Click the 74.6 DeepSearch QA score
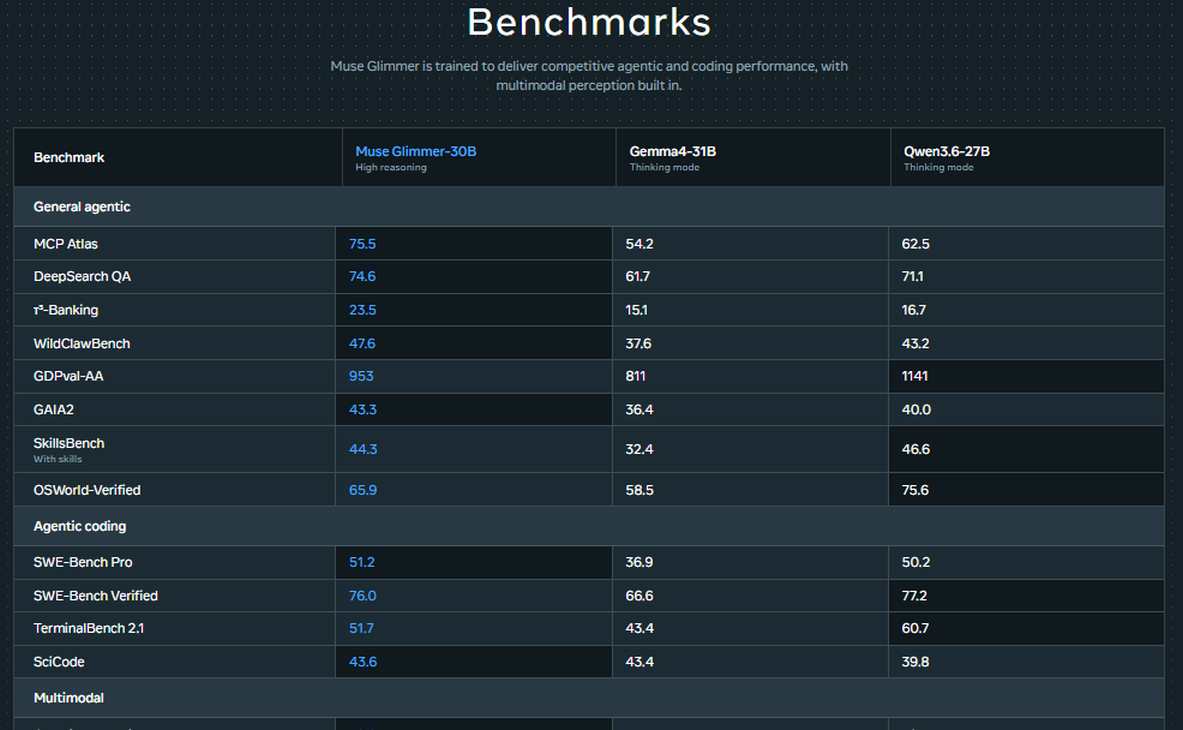 click(362, 276)
